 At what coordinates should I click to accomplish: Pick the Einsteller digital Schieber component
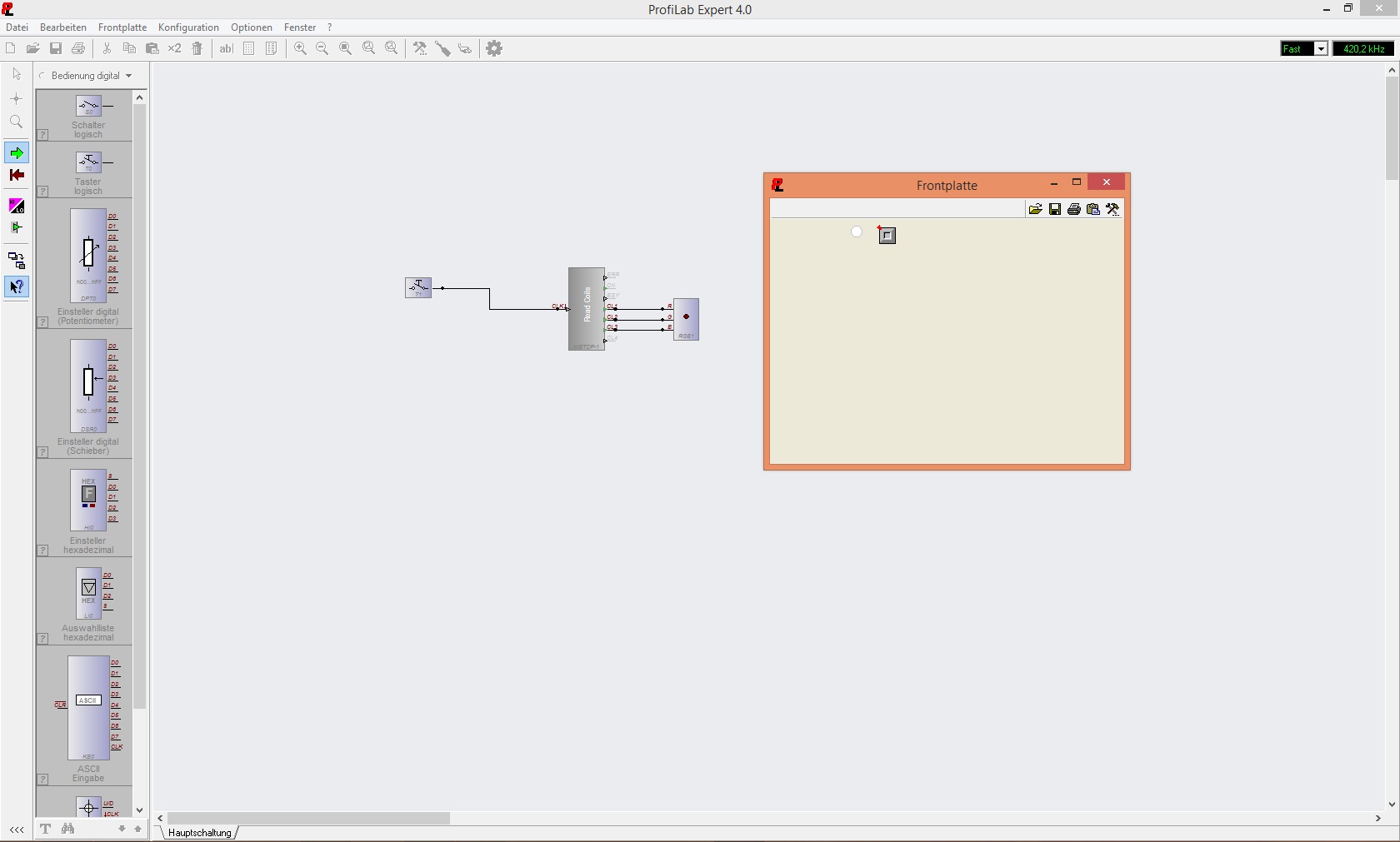click(x=88, y=386)
